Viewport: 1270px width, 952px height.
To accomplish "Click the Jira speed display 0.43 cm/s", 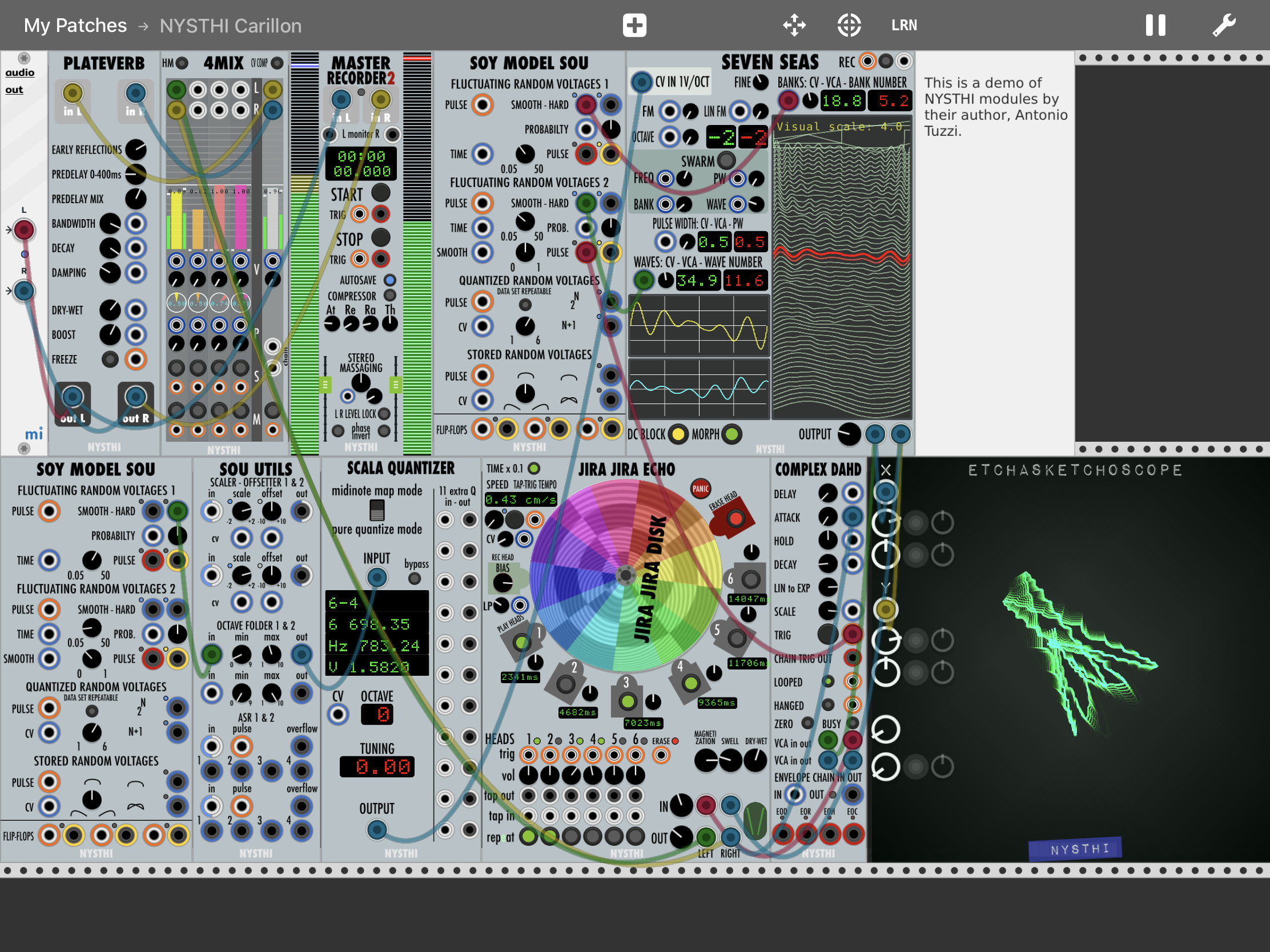I will [520, 500].
